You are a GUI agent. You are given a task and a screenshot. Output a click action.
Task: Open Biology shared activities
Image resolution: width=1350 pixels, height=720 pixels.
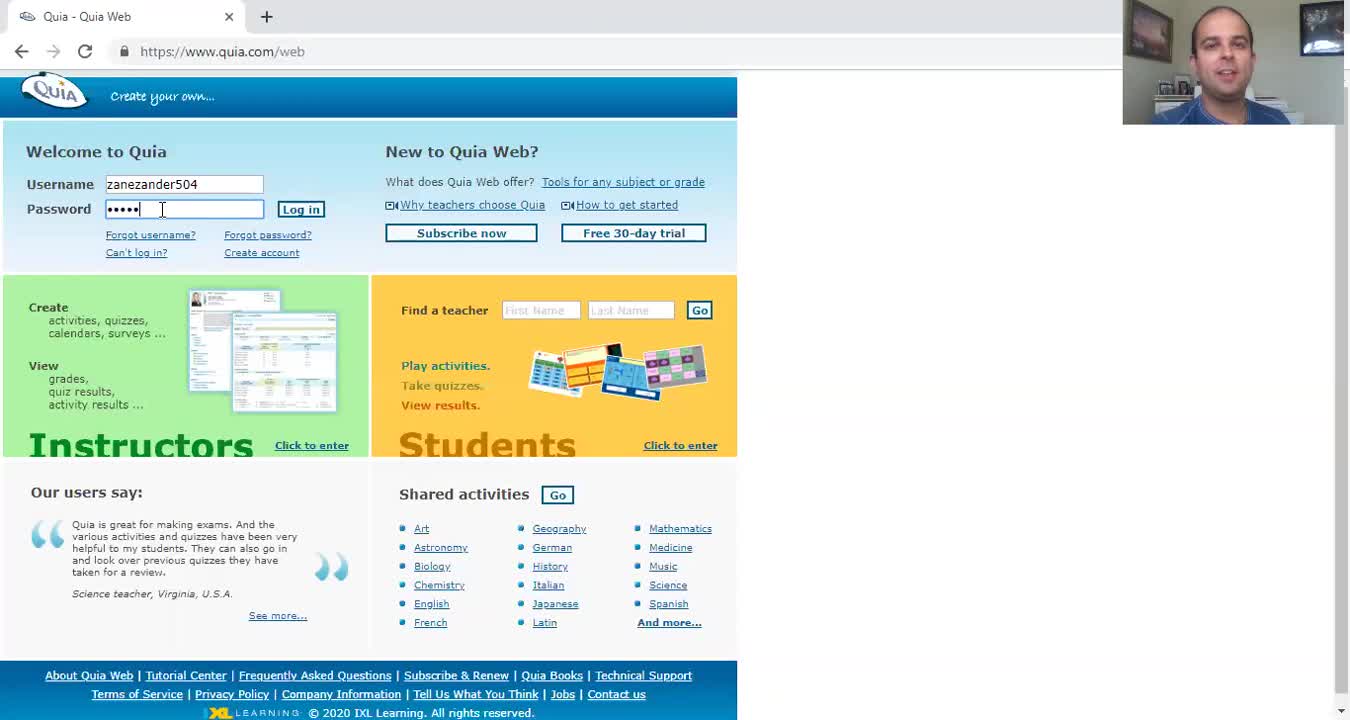click(x=432, y=567)
